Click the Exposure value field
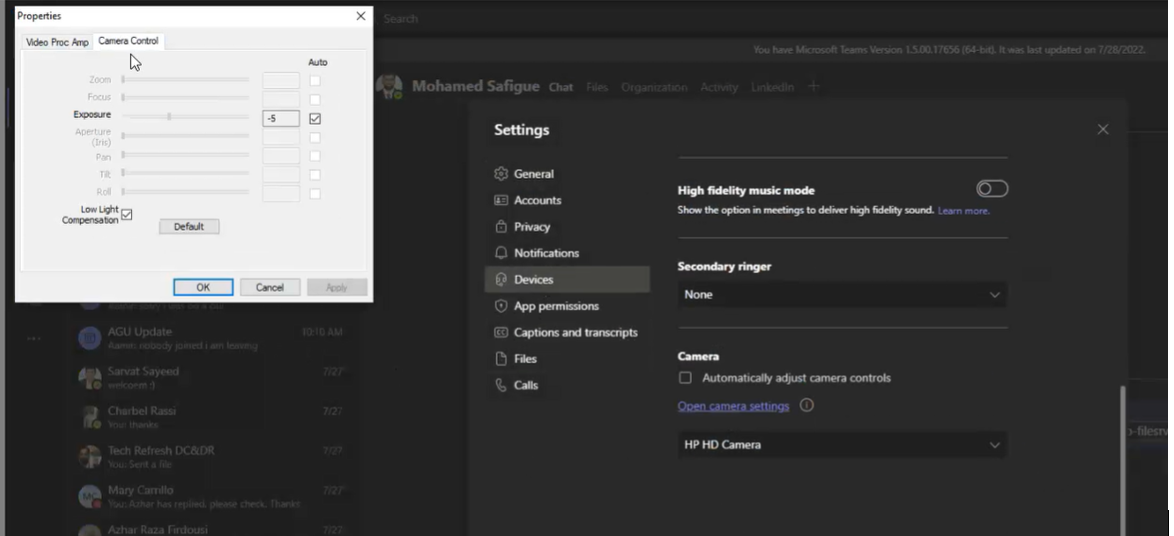This screenshot has width=1174, height=536. 281,118
